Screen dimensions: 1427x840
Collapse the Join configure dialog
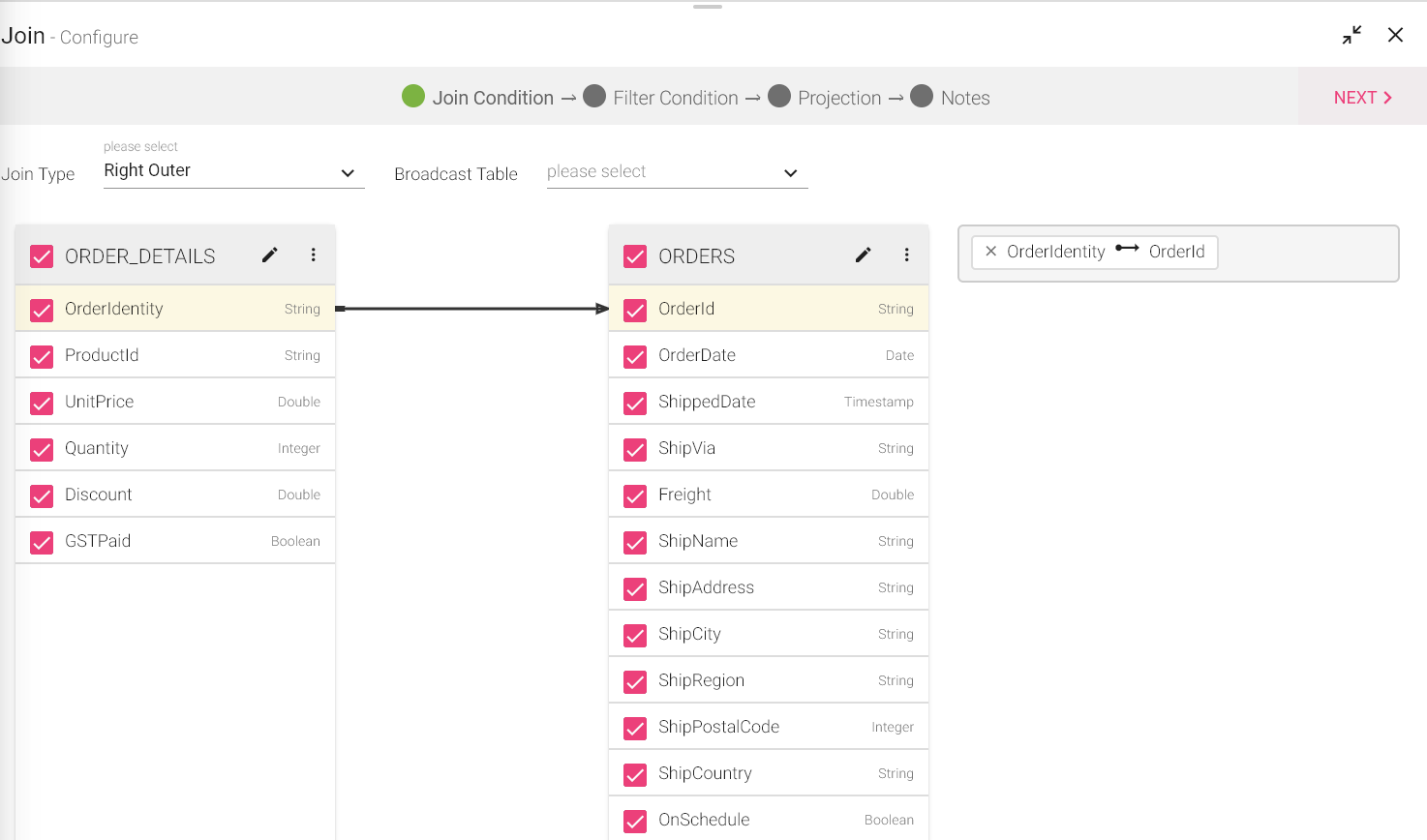[x=1351, y=36]
